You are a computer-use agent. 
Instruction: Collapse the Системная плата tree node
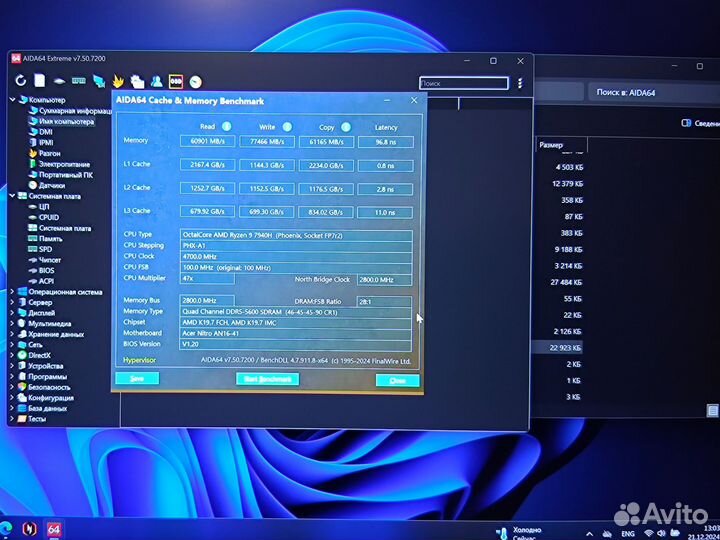tap(12, 196)
